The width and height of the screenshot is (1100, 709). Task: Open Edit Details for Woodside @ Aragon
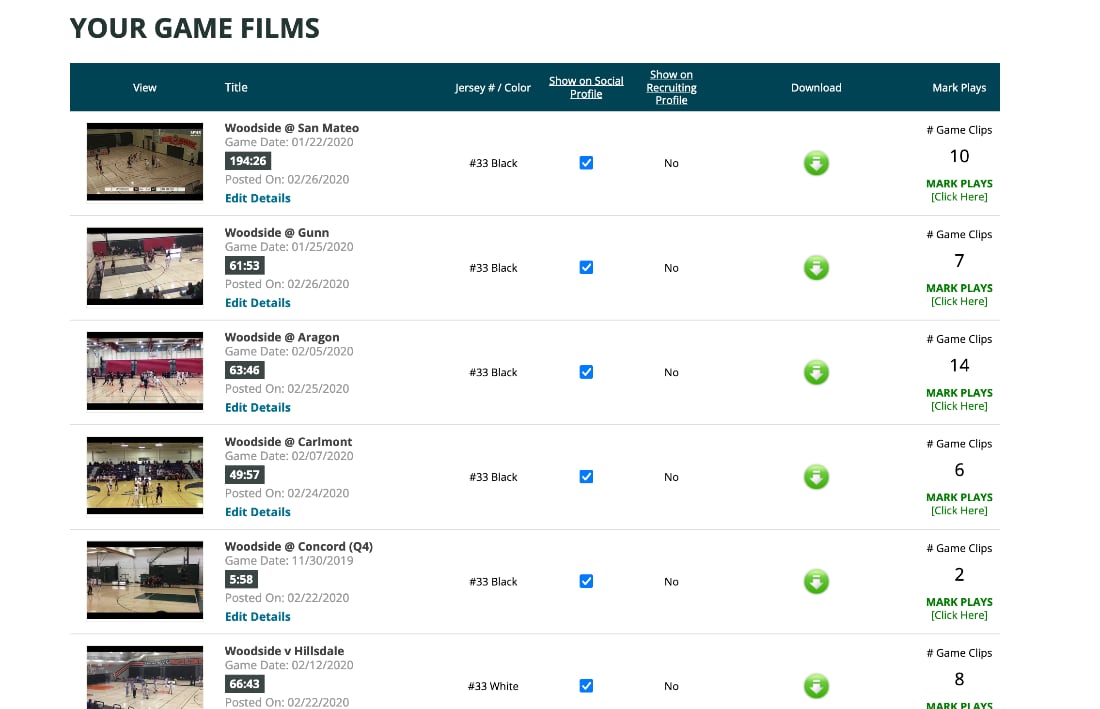[x=257, y=407]
